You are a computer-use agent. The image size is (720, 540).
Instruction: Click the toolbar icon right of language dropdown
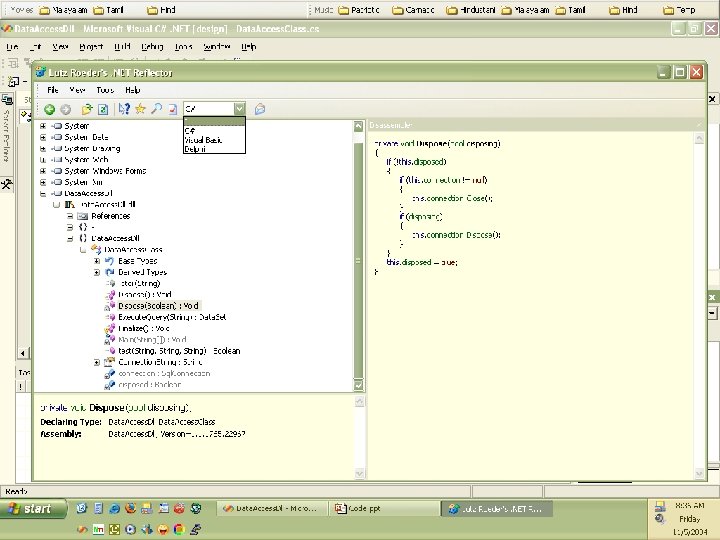pyautogui.click(x=260, y=108)
